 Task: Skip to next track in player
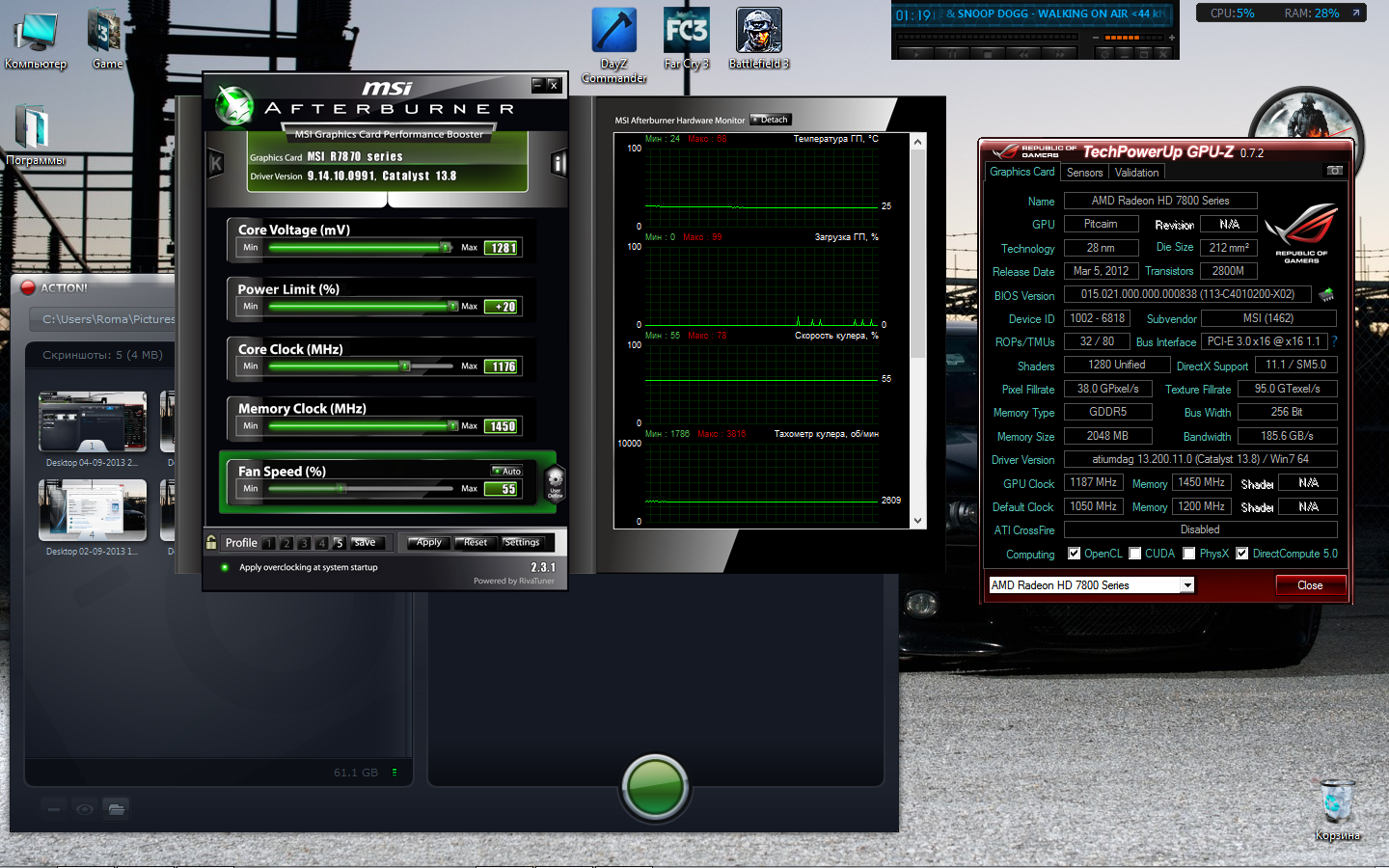click(x=1059, y=54)
